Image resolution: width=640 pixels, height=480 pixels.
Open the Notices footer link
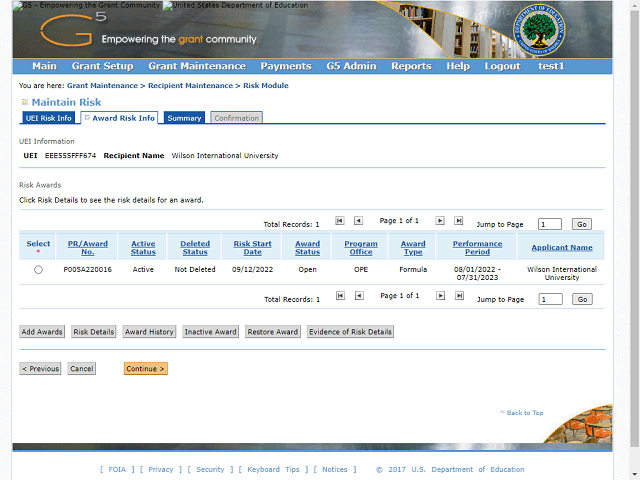pyautogui.click(x=335, y=469)
